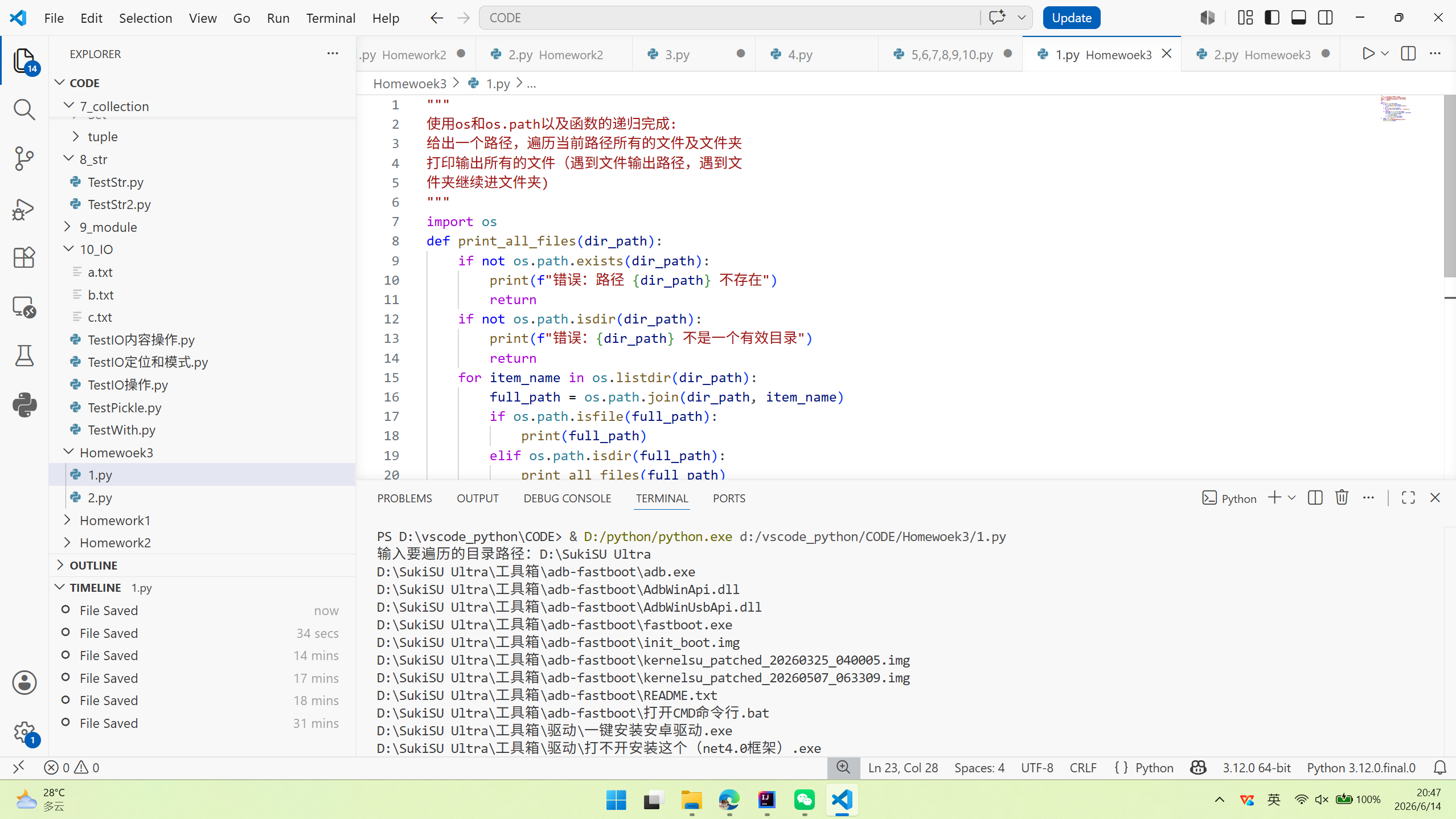Open new terminal launch profile dropdown
The width and height of the screenshot is (1456, 819).
tap(1291, 498)
